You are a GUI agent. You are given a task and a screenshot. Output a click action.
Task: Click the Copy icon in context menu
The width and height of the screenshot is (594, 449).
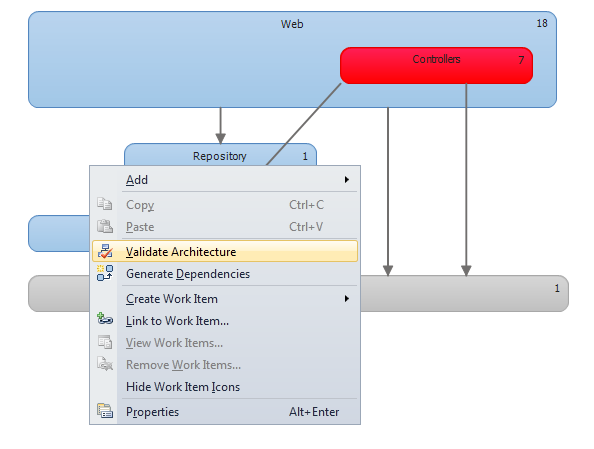[105, 204]
